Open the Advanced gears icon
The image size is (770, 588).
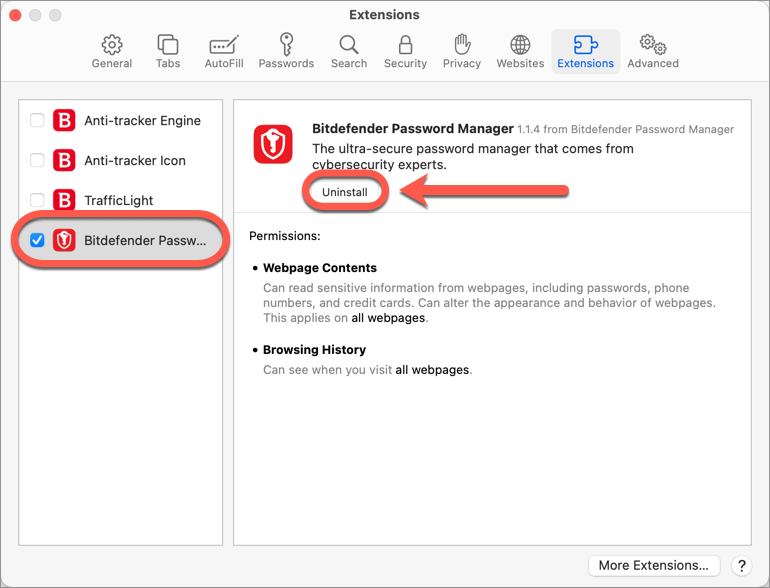653,44
